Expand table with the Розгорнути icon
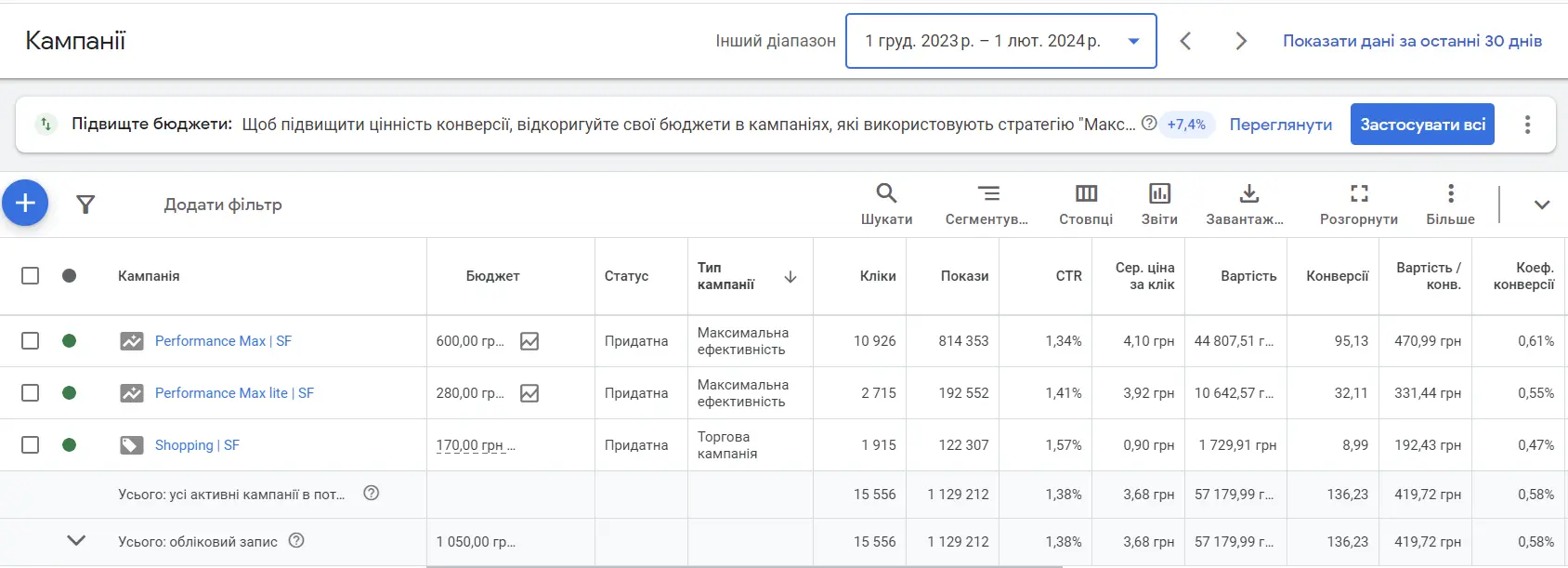The image size is (1568, 568). (1359, 204)
